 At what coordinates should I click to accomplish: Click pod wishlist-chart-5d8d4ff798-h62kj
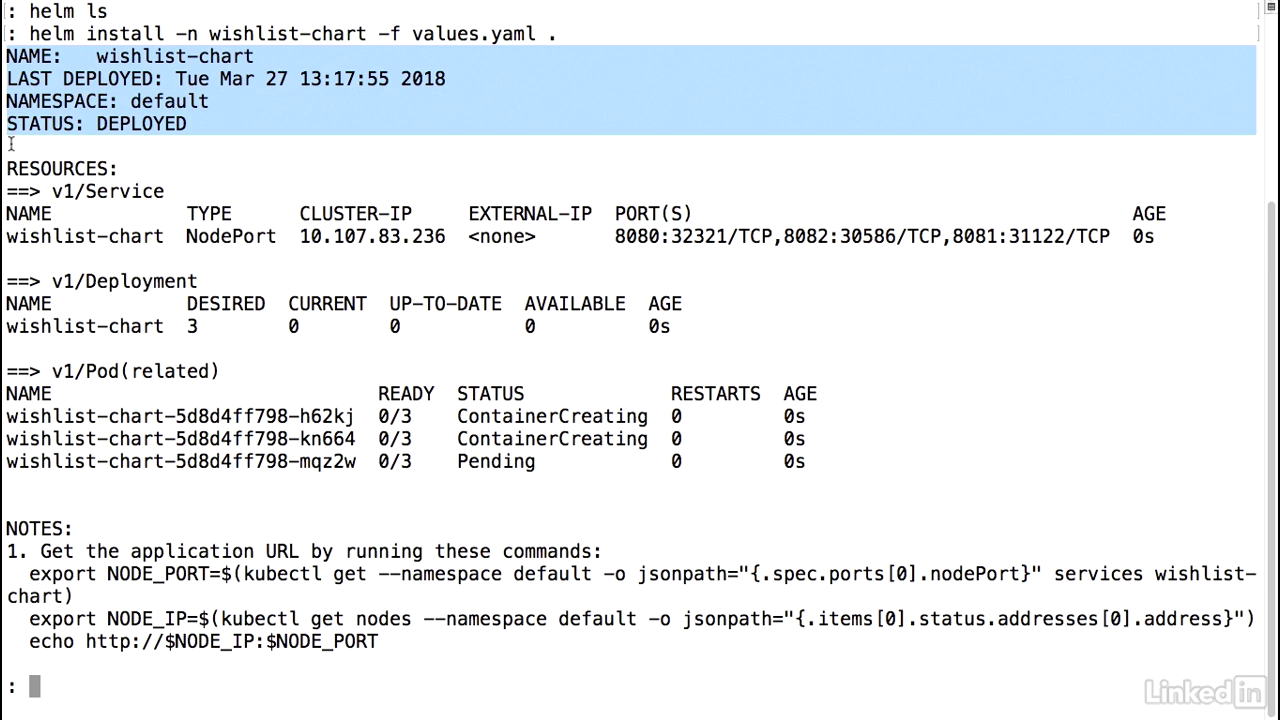coord(180,417)
